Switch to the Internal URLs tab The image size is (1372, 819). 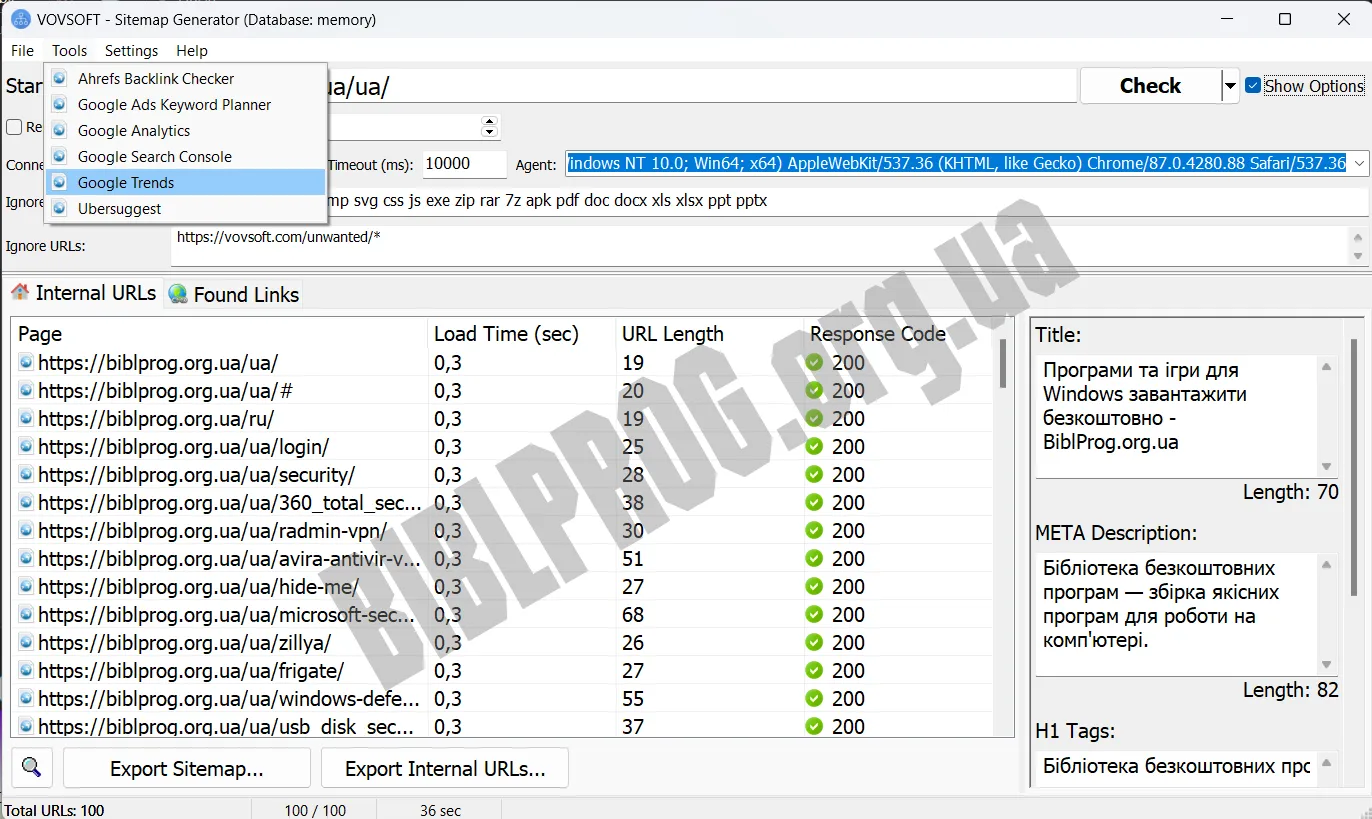click(x=84, y=292)
